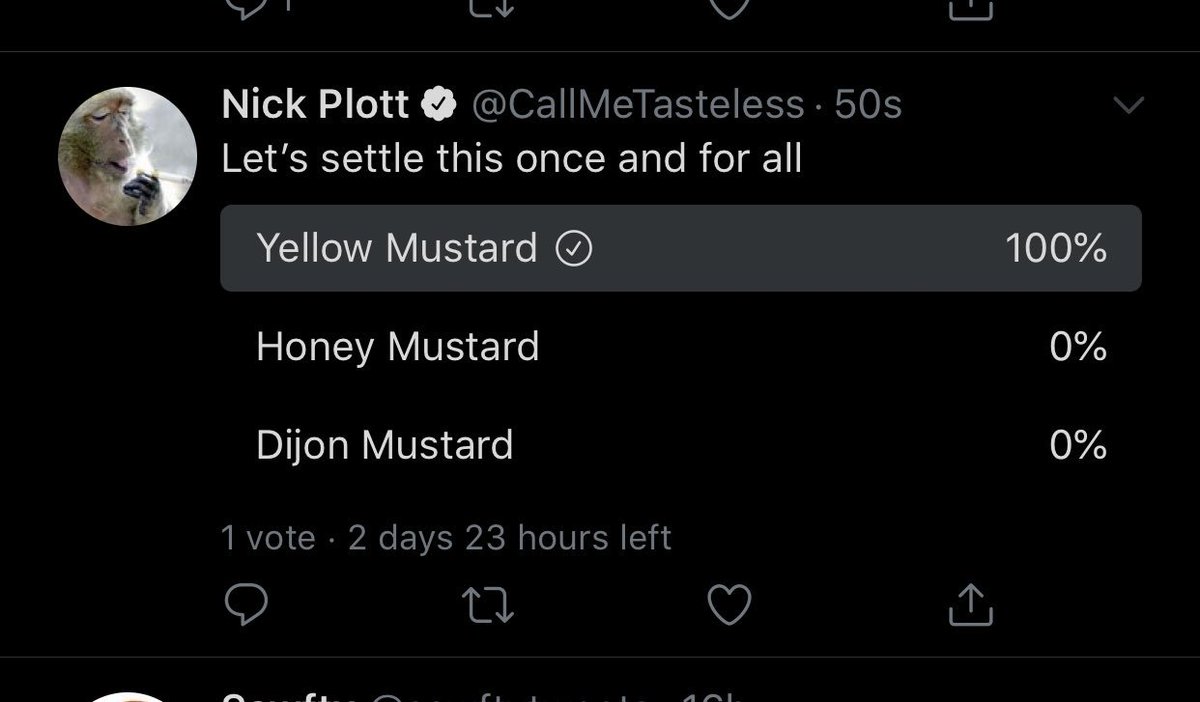Choose the Honey Mustard poll option

[x=680, y=347]
